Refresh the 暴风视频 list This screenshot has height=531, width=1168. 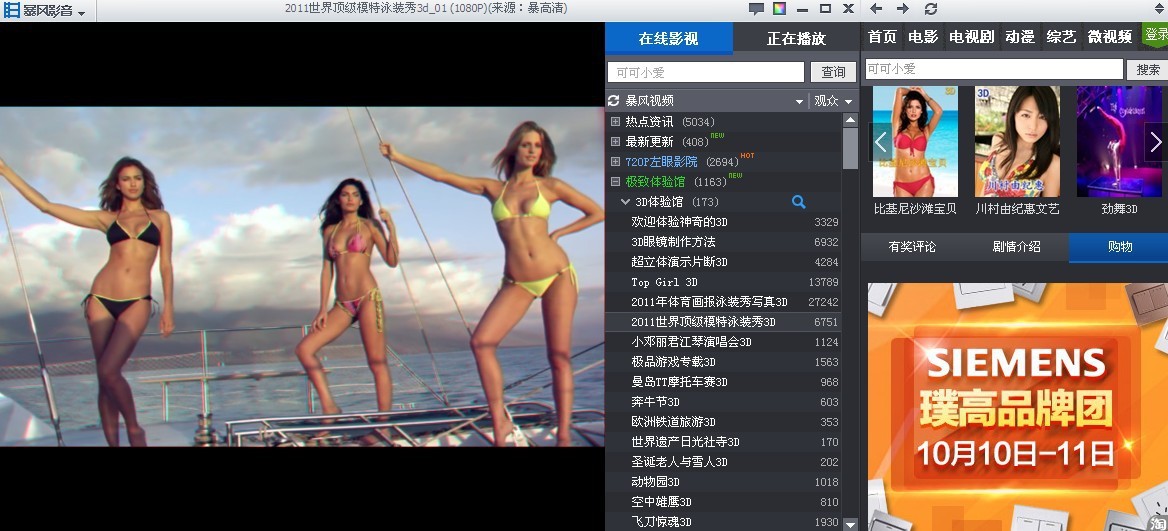pos(614,101)
